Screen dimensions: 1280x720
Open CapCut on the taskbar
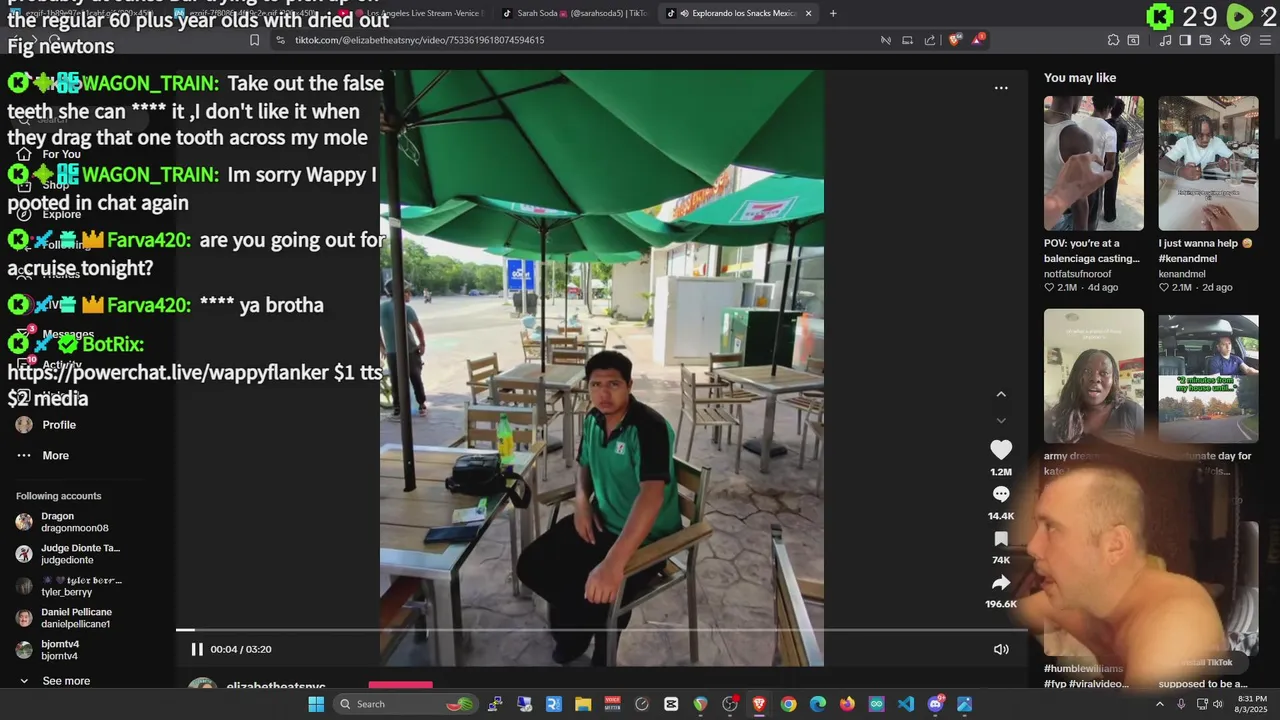point(671,704)
